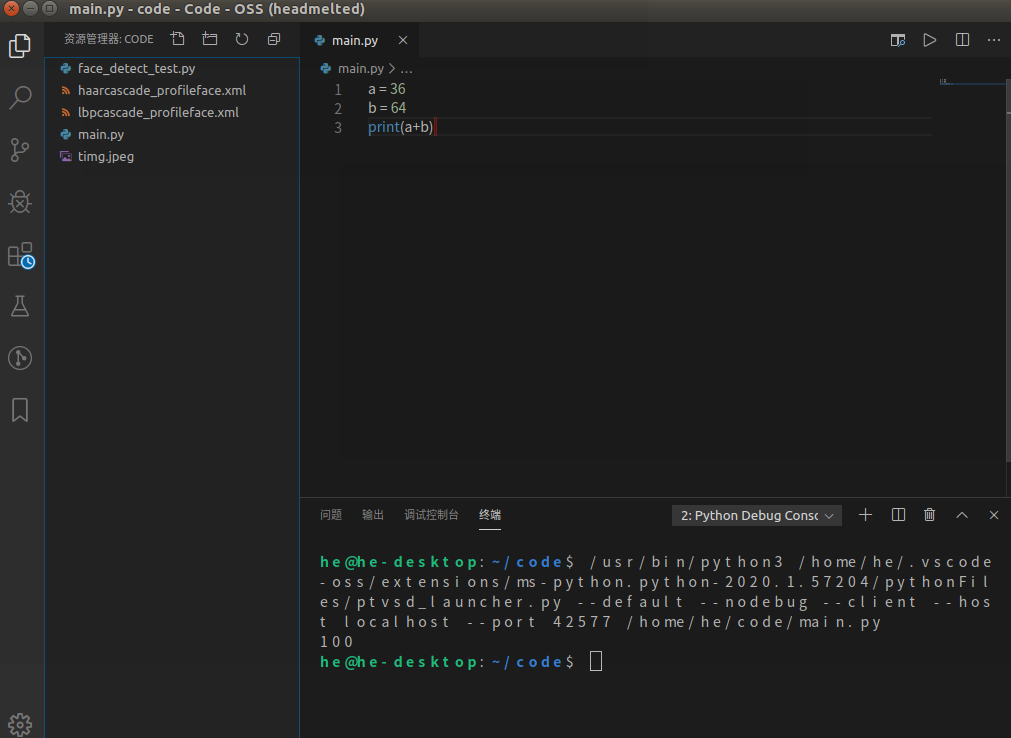Image resolution: width=1011 pixels, height=738 pixels.
Task: Switch to the 输出 panel tab
Action: pos(373,514)
